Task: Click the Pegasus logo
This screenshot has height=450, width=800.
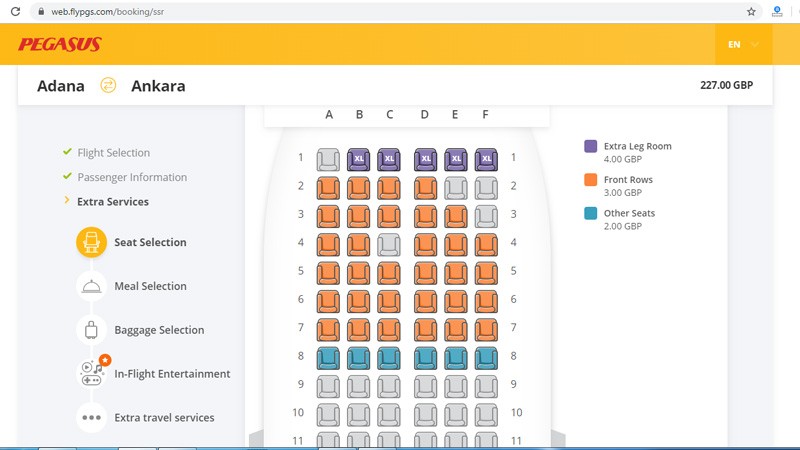Action: tap(60, 44)
